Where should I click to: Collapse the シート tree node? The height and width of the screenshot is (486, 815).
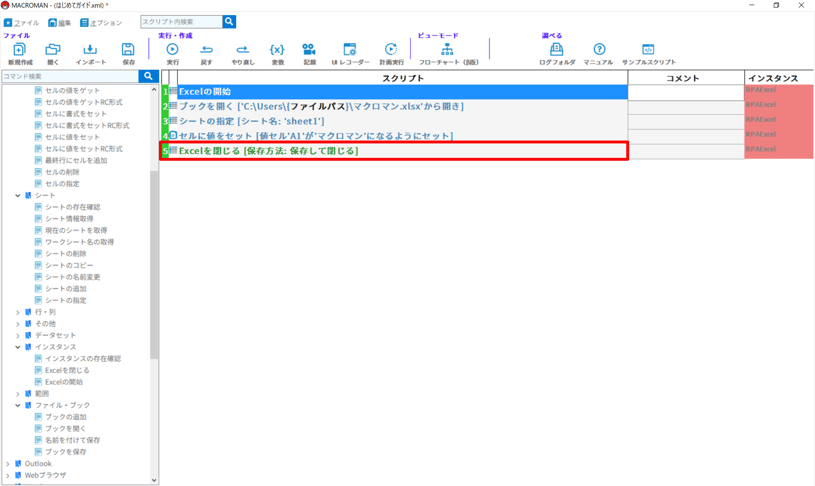(18, 196)
